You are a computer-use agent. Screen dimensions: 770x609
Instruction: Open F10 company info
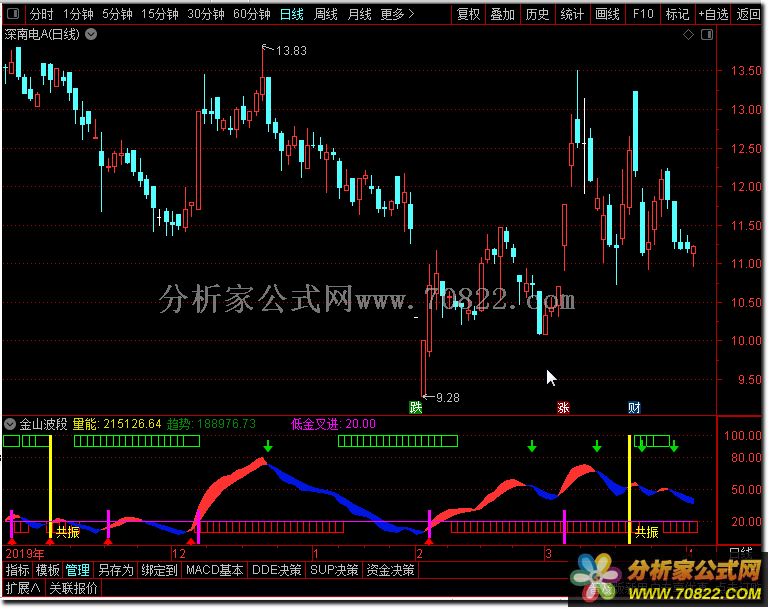point(643,14)
